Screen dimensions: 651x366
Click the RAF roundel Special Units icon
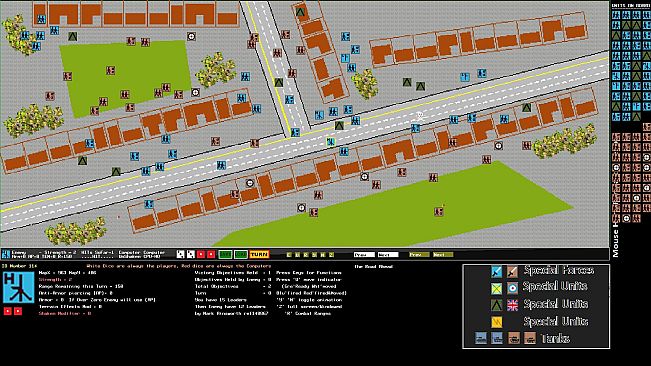click(x=512, y=288)
